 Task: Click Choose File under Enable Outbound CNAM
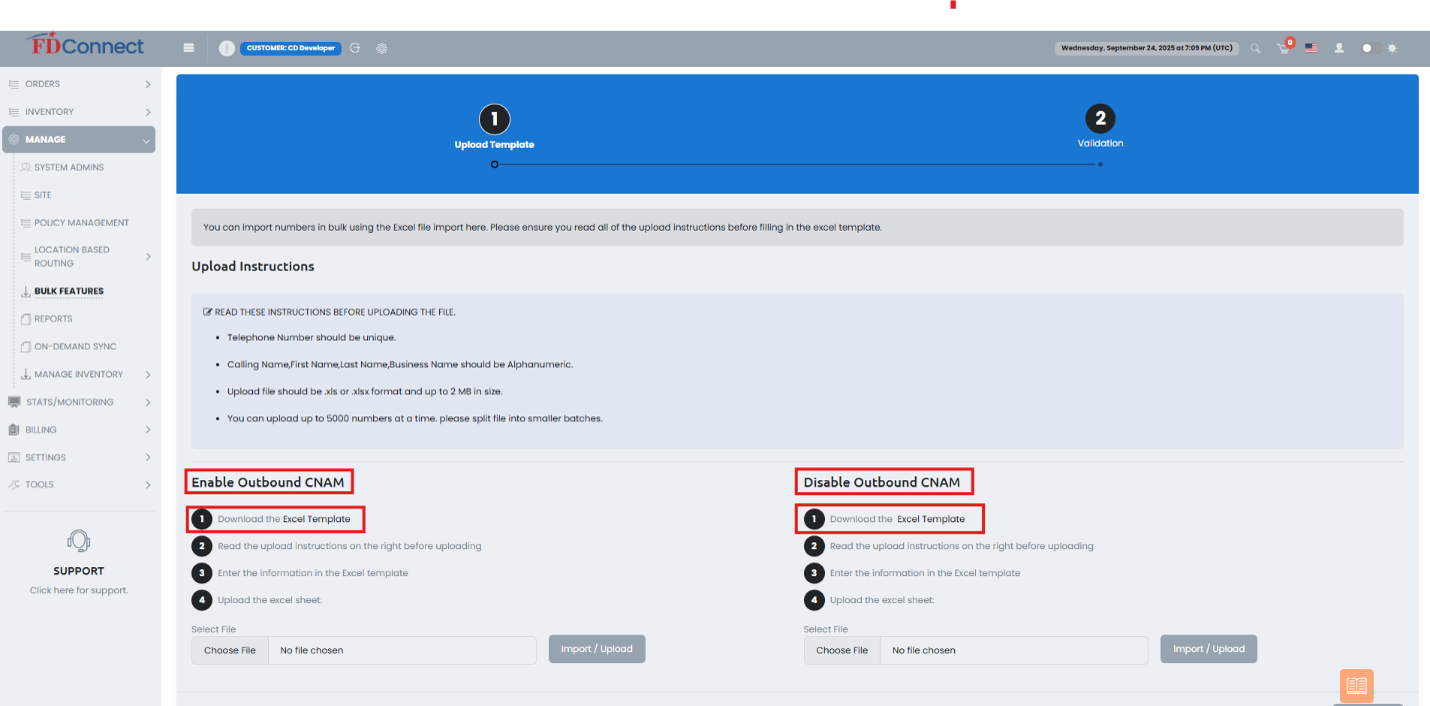[230, 650]
